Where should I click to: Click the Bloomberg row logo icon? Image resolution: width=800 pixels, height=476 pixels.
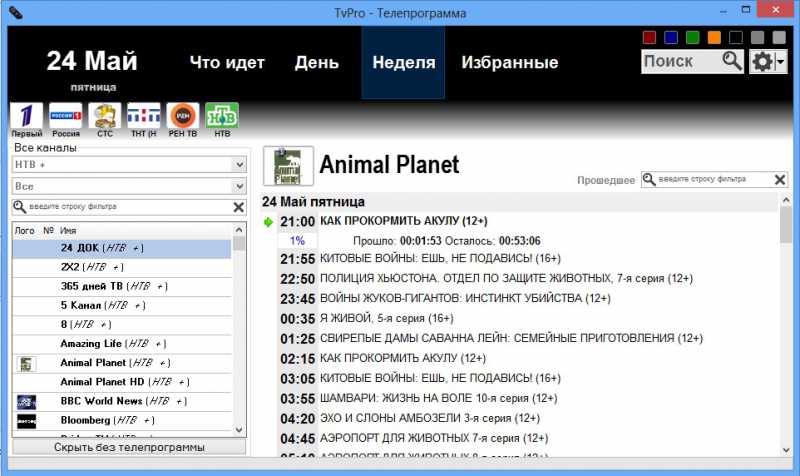pyautogui.click(x=26, y=421)
